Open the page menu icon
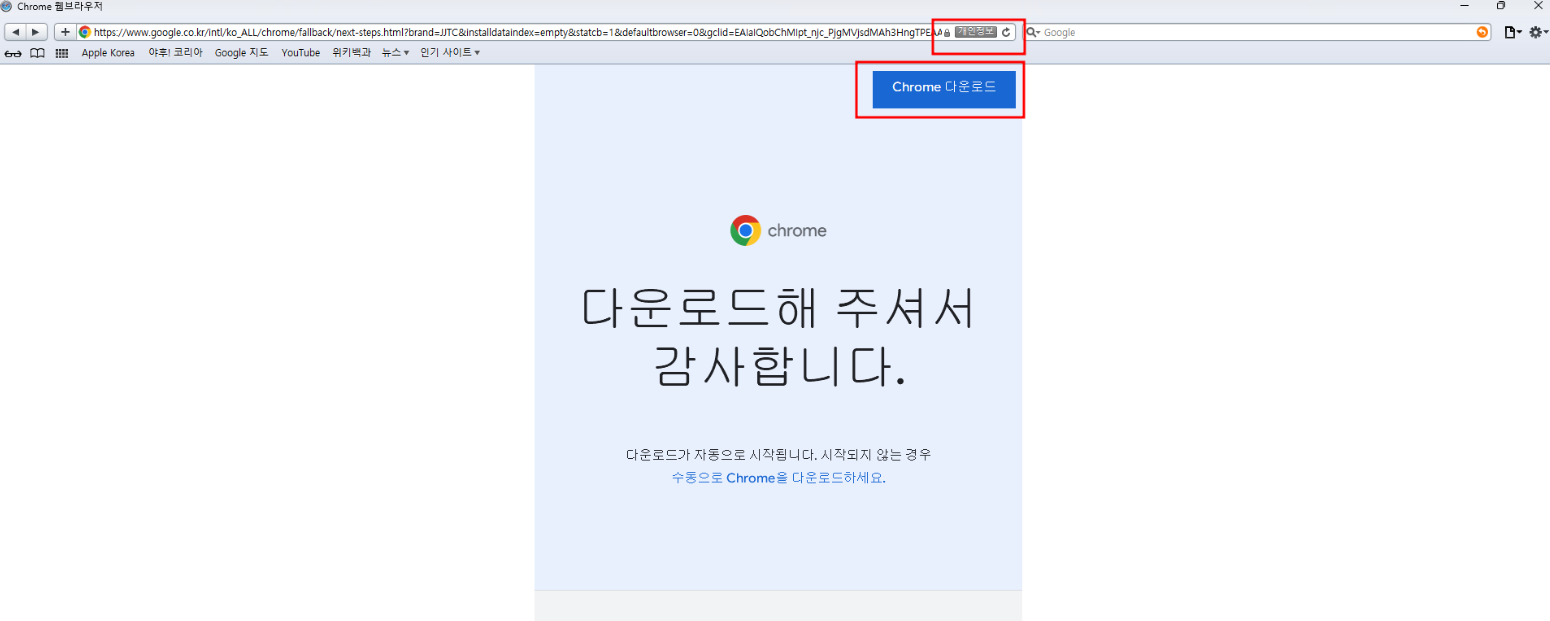The image size is (1550, 621). pyautogui.click(x=1513, y=32)
